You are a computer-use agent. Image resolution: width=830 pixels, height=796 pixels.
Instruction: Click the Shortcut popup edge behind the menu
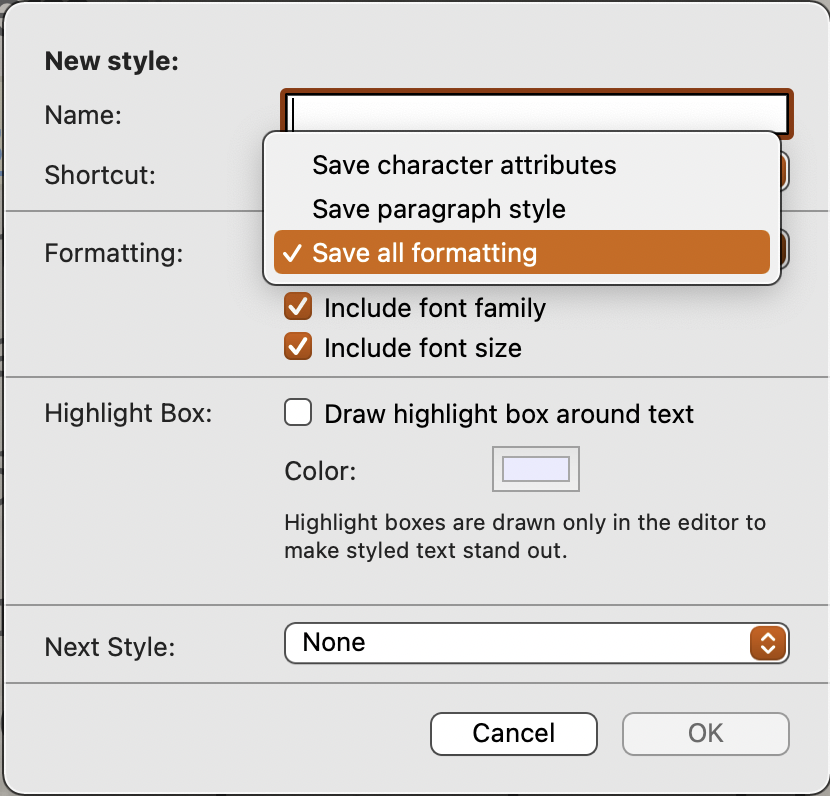785,171
